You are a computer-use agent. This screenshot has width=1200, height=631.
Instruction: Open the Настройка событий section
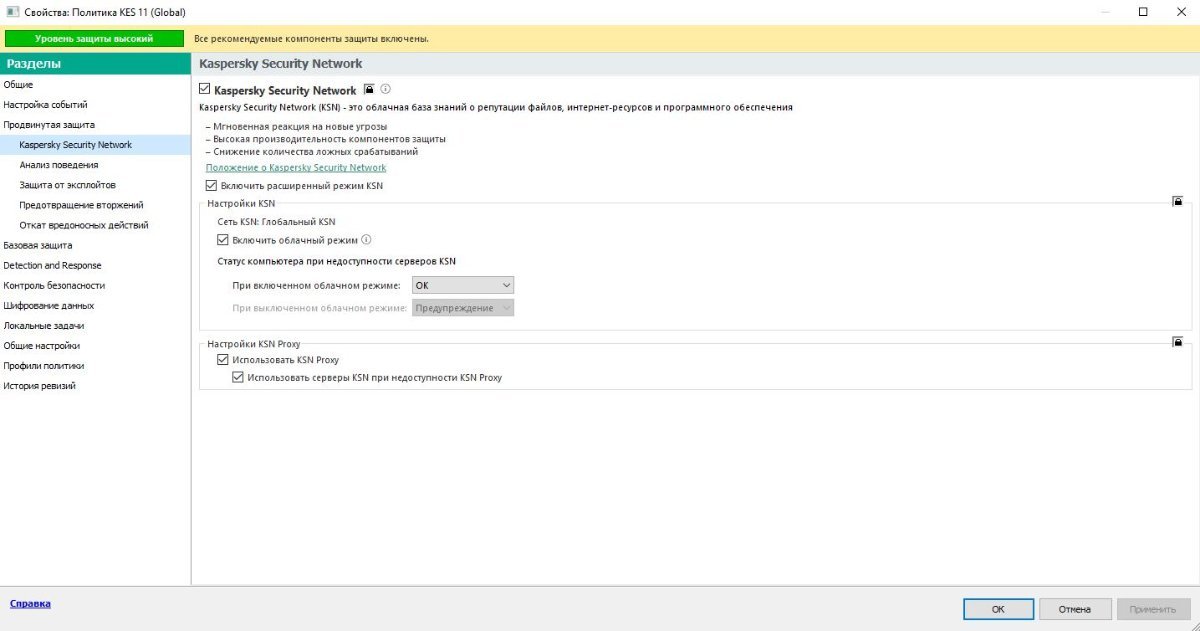[x=45, y=105]
